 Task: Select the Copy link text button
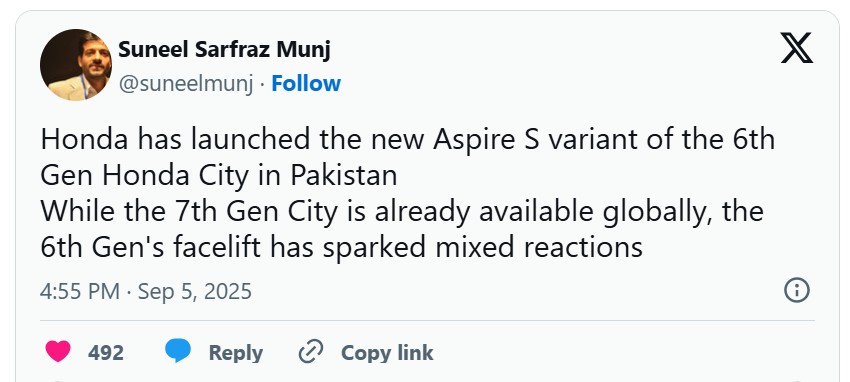(387, 353)
